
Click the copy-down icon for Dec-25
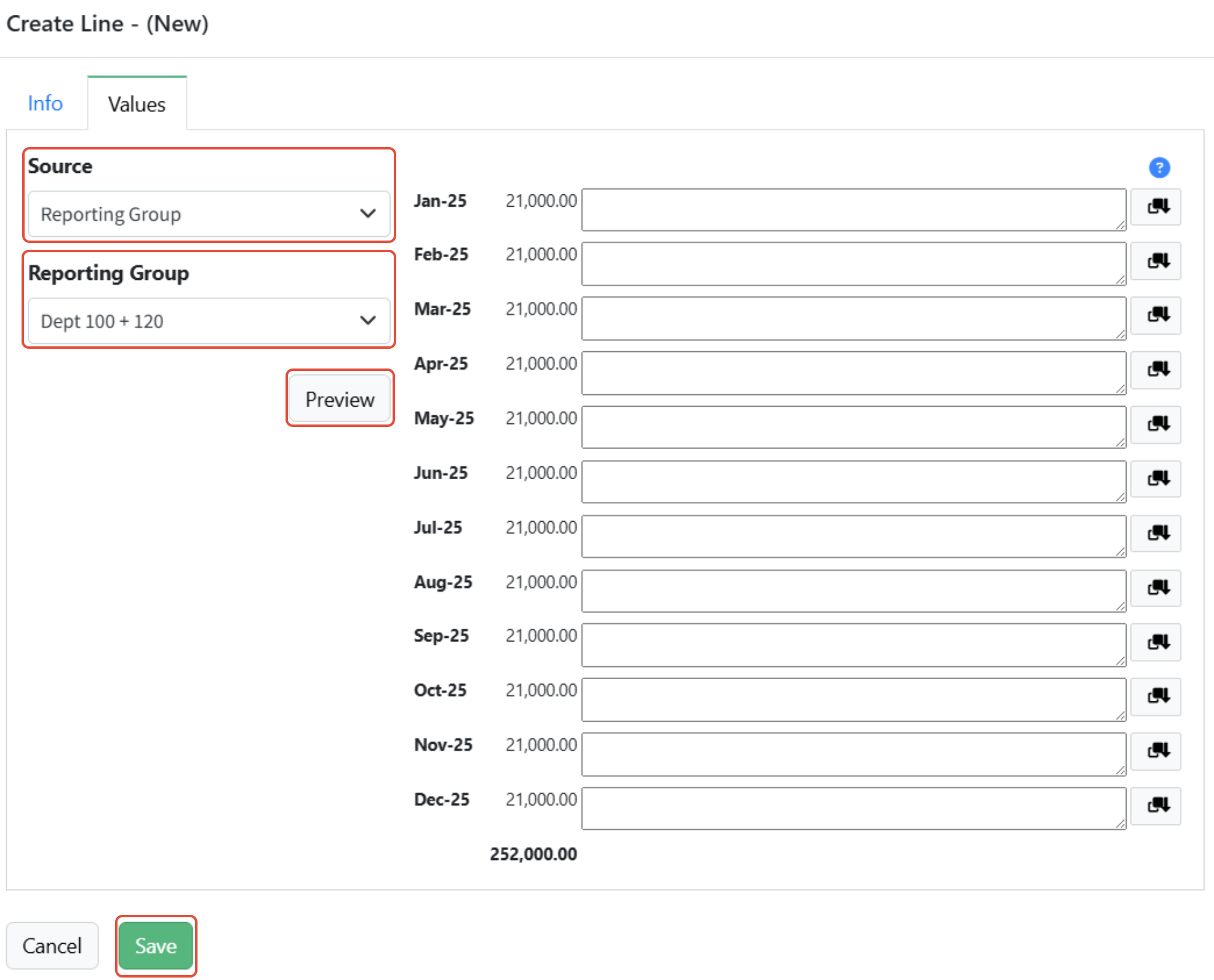pos(1157,805)
